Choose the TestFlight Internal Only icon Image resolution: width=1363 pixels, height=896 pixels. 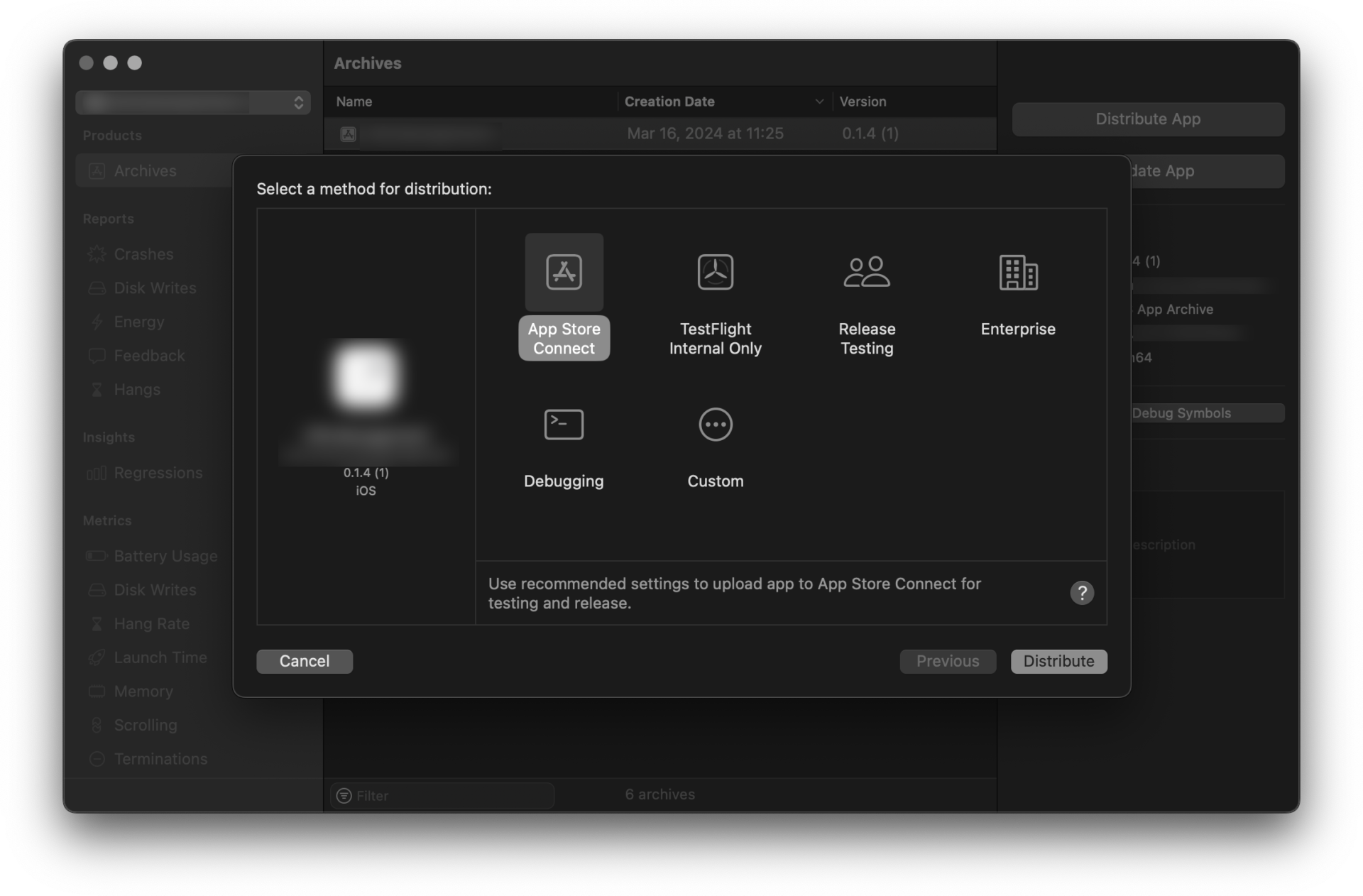(x=715, y=271)
